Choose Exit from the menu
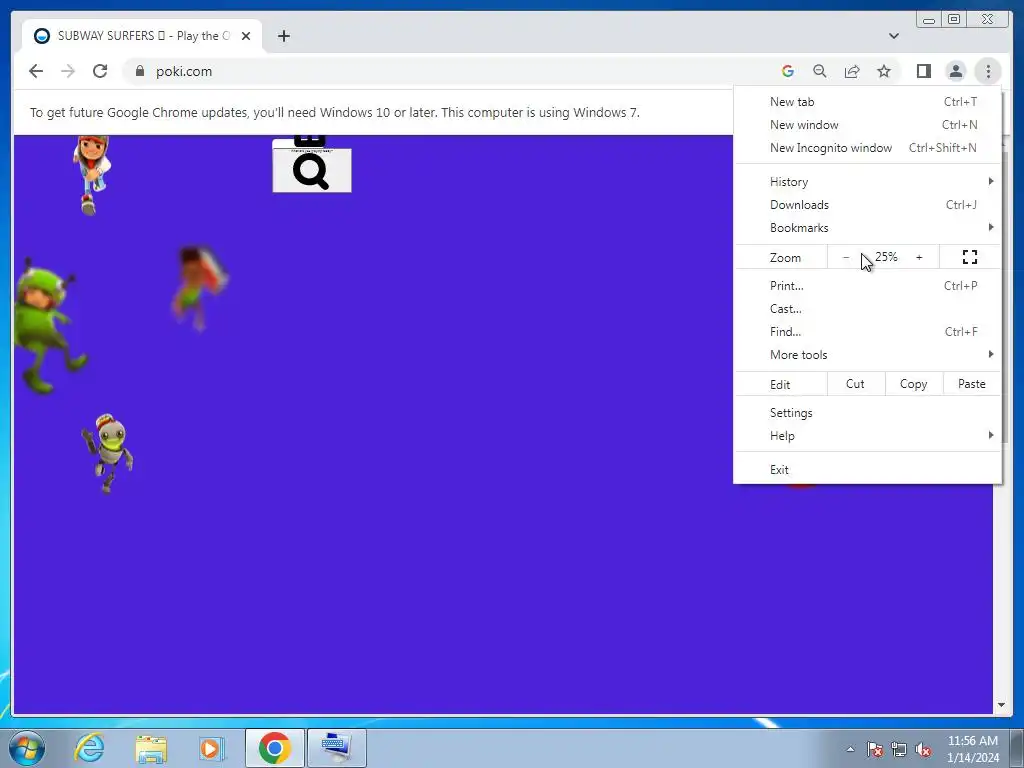This screenshot has height=768, width=1024. pos(867,470)
